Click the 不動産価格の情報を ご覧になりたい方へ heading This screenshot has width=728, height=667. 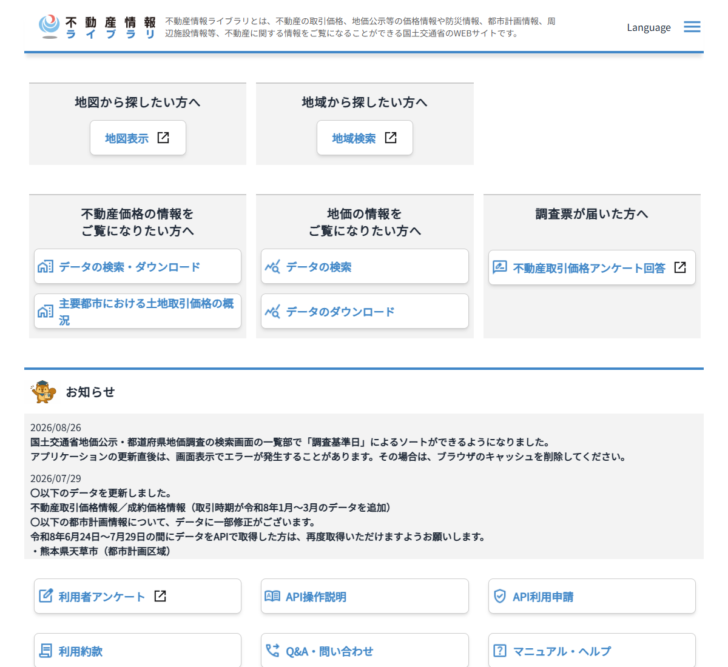(x=137, y=222)
